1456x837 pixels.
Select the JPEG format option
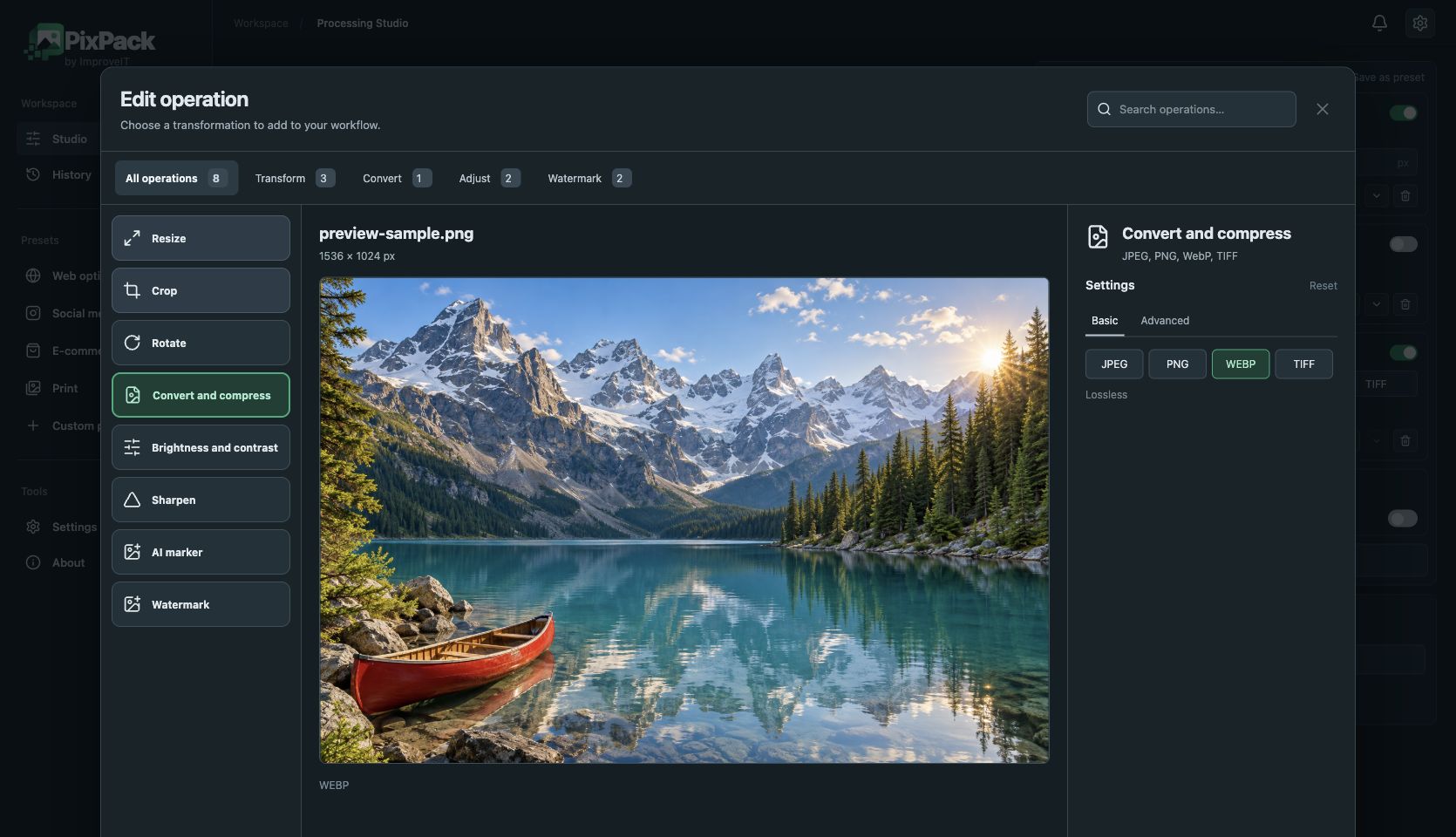coord(1114,364)
